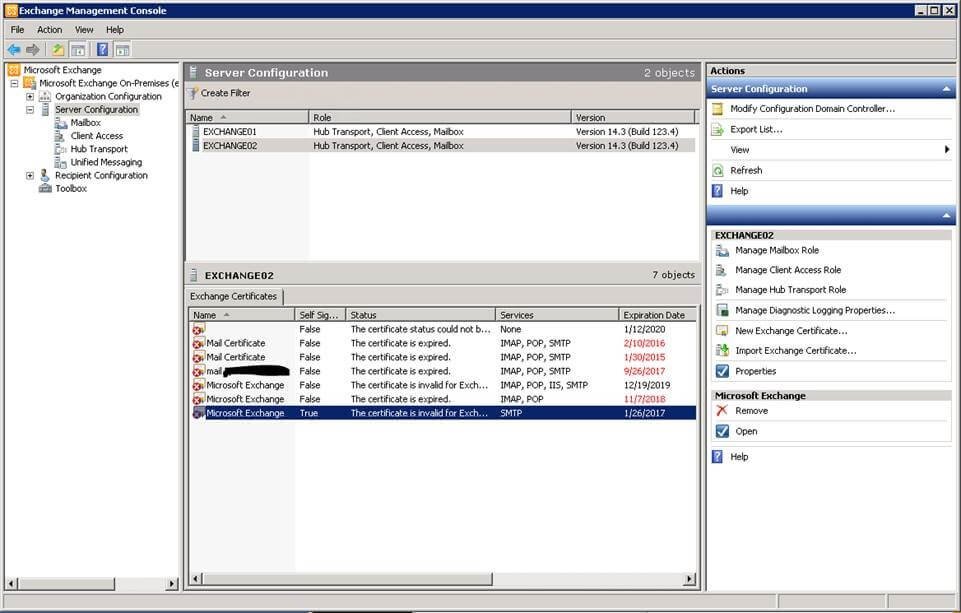Viewport: 961px width, 613px height.
Task: Click the Open checkmark icon
Action: 723,432
